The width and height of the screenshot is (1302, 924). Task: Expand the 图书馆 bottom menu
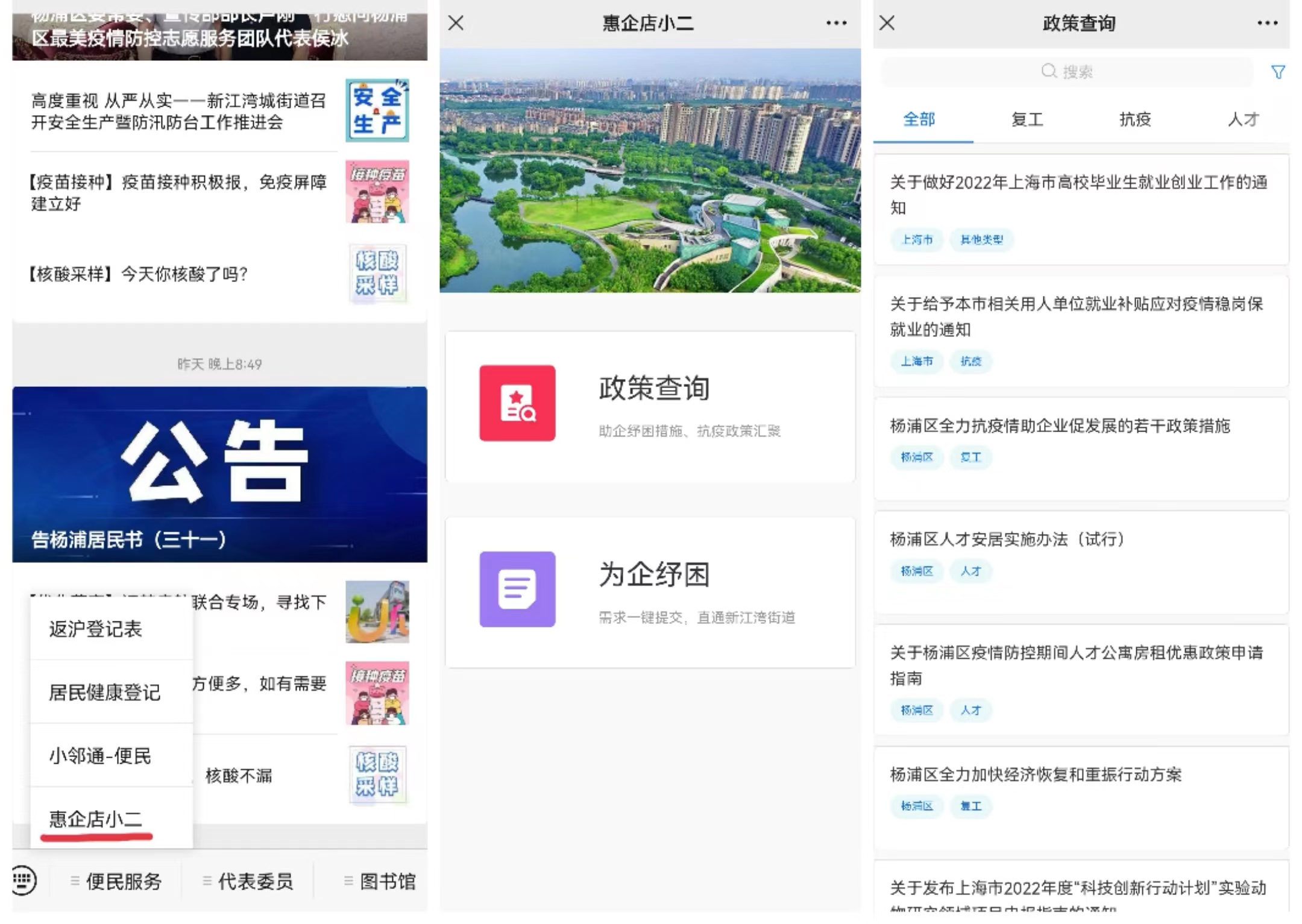coord(387,881)
